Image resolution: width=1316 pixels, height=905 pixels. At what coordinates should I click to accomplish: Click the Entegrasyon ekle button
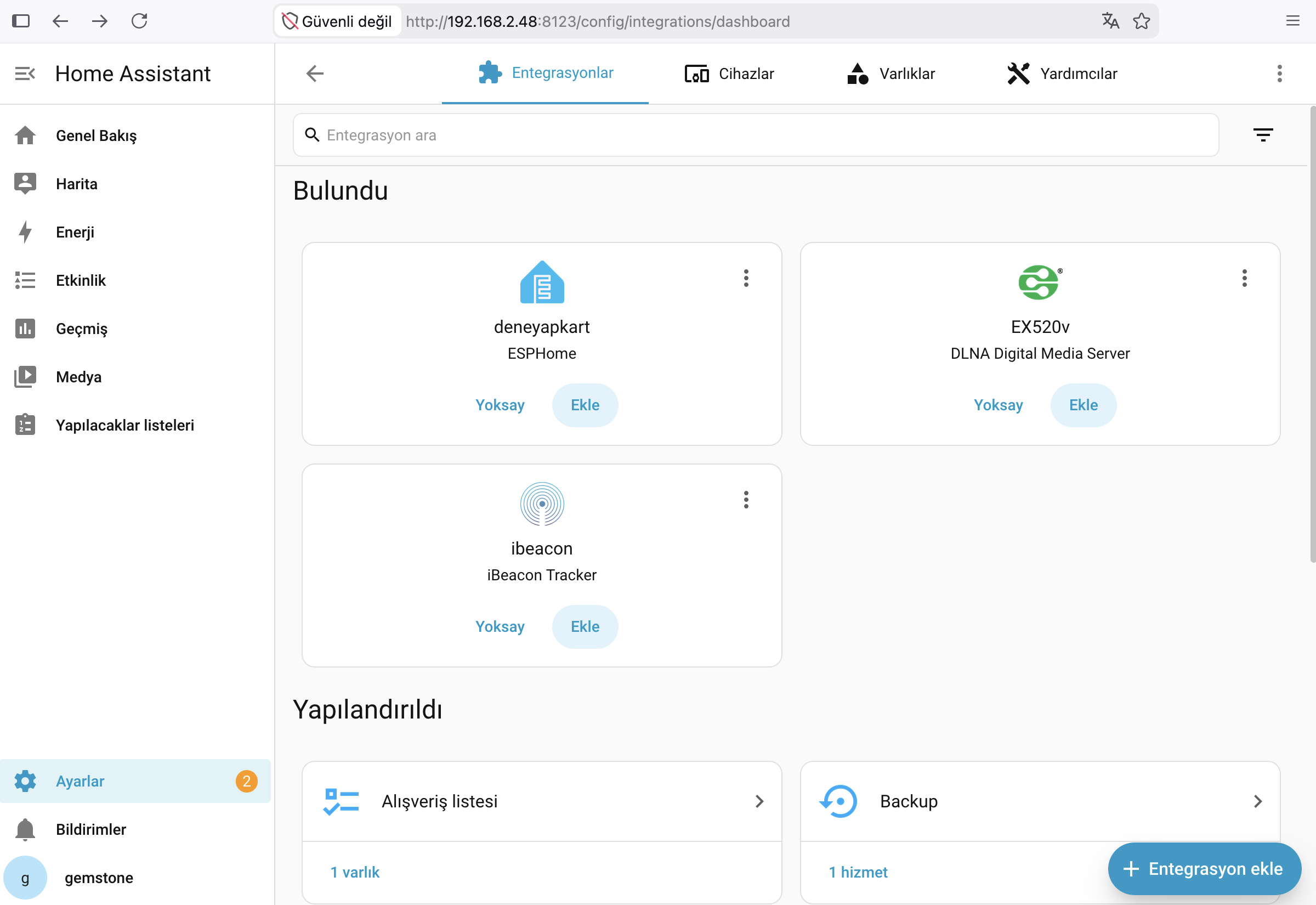[1204, 869]
